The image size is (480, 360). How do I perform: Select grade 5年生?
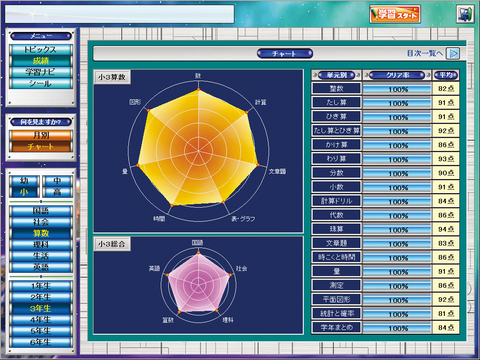click(41, 331)
